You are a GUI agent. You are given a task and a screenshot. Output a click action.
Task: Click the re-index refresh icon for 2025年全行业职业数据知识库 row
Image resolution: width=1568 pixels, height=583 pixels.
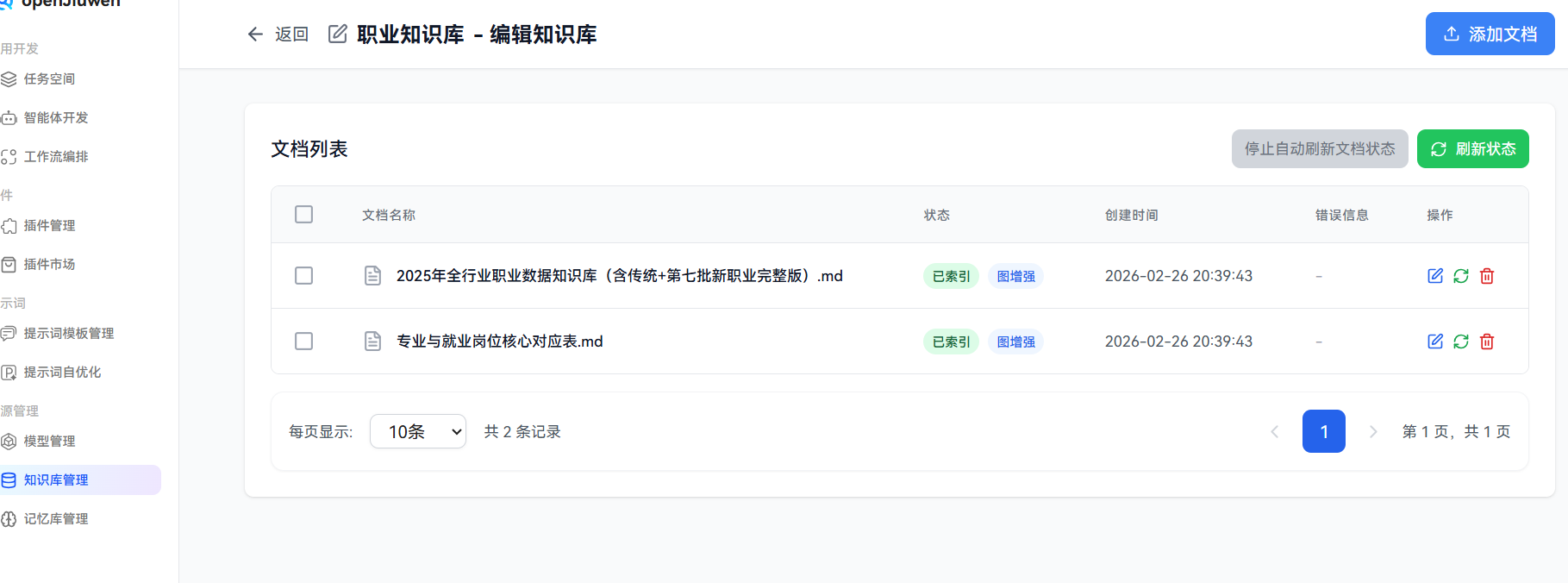(1461, 276)
